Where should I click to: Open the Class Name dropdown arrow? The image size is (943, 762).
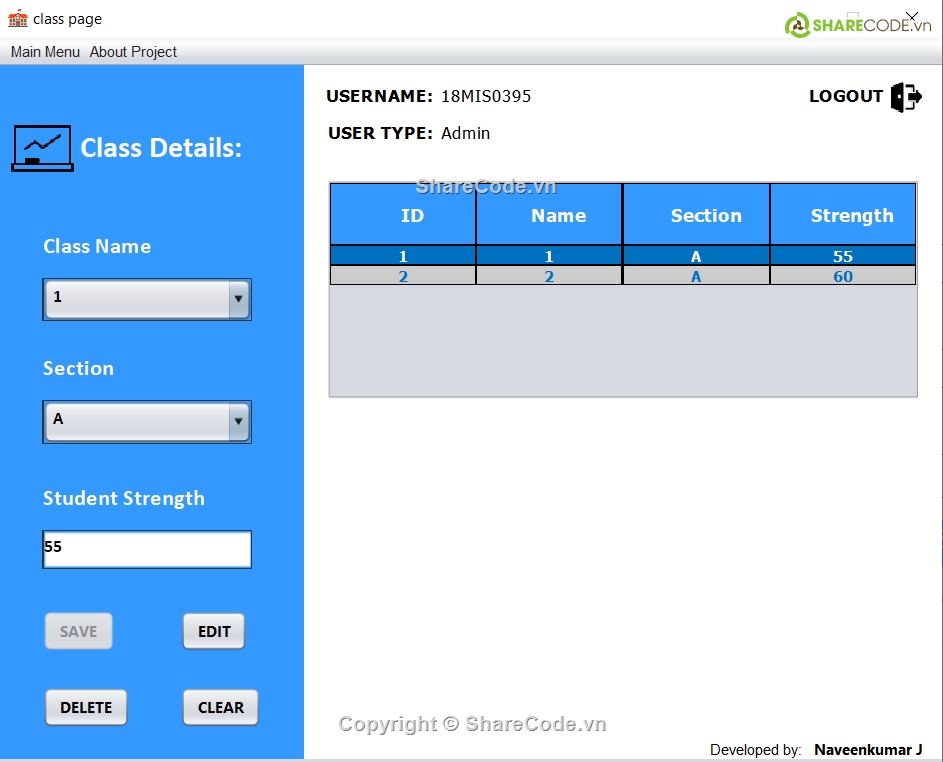coord(238,298)
